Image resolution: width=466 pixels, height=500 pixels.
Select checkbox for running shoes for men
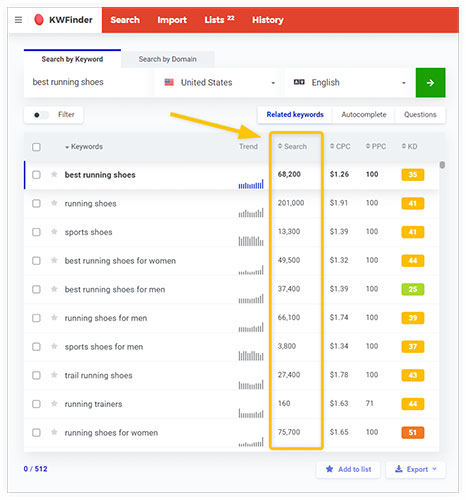[x=36, y=318]
